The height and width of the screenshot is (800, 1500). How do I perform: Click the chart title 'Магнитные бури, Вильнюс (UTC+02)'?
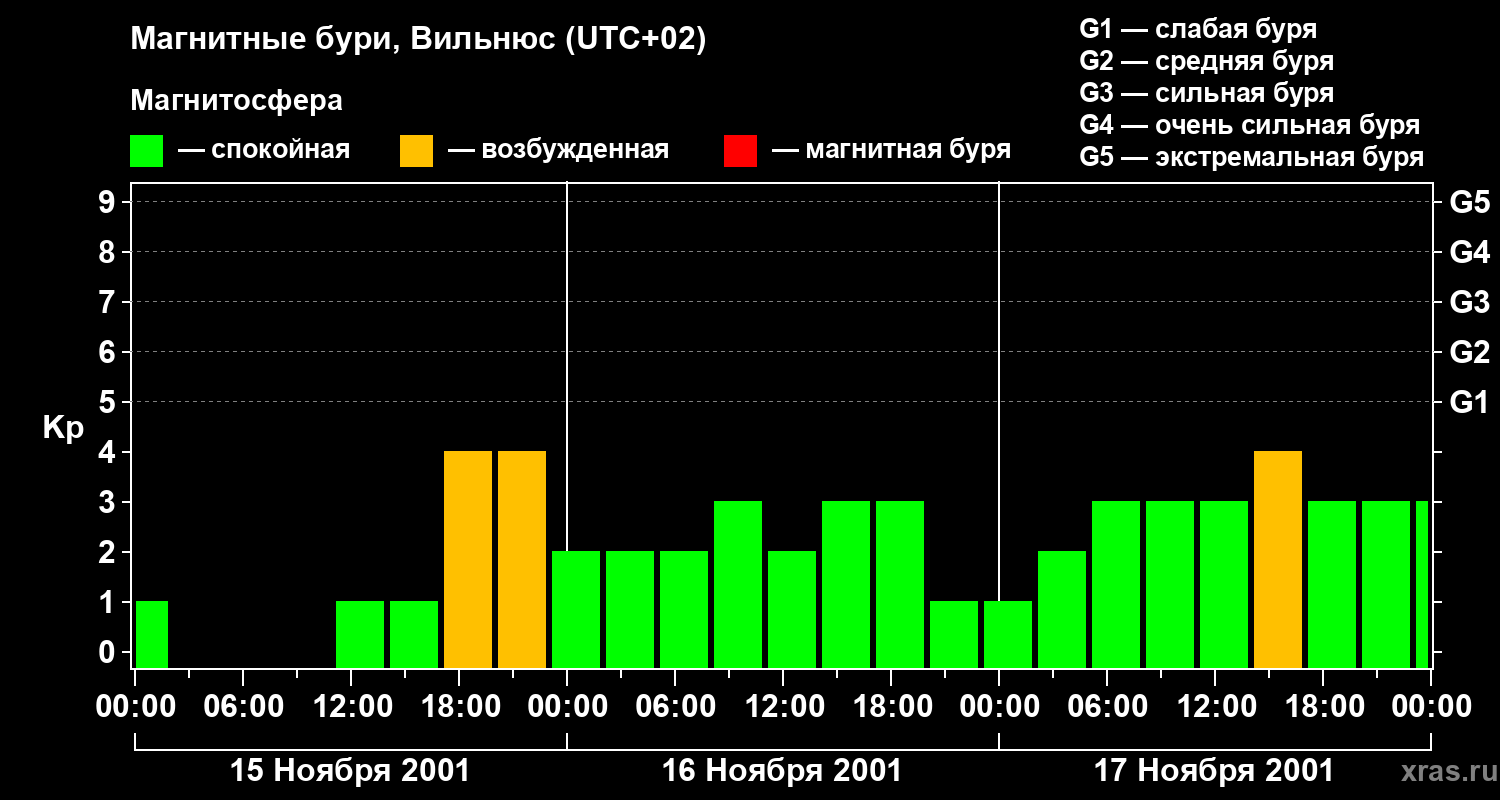tap(419, 40)
